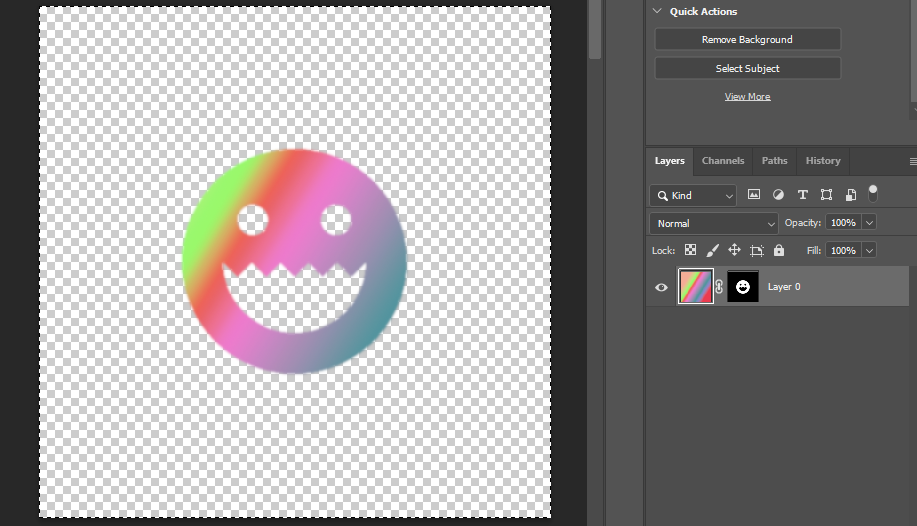917x526 pixels.
Task: Filter layers by pixel layers icon
Action: tap(754, 195)
